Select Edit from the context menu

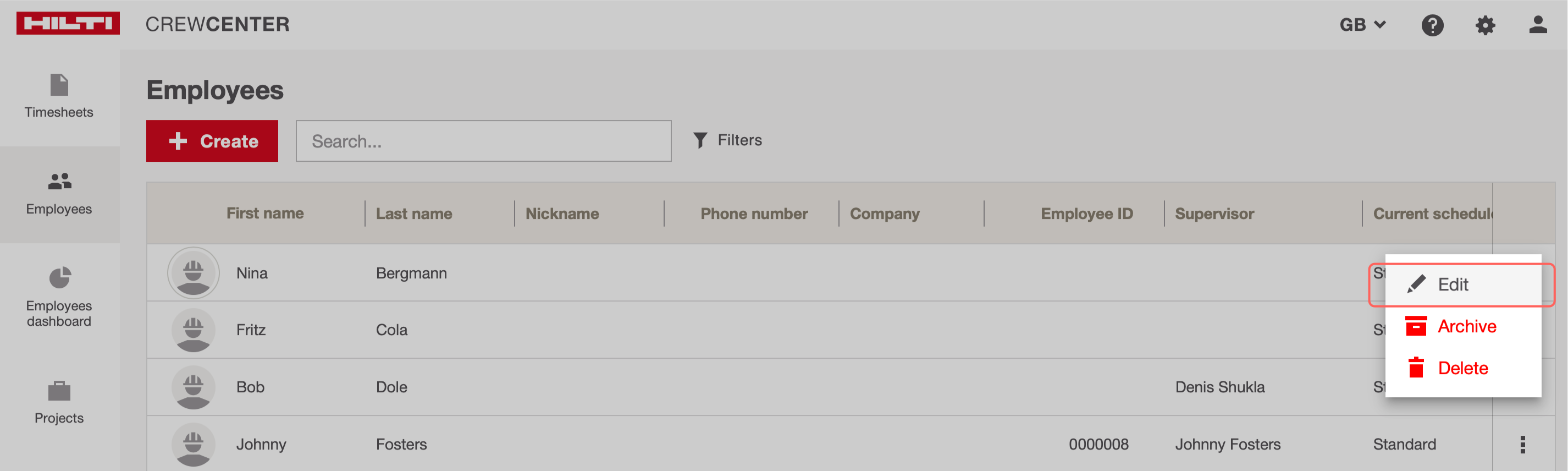(x=1453, y=284)
